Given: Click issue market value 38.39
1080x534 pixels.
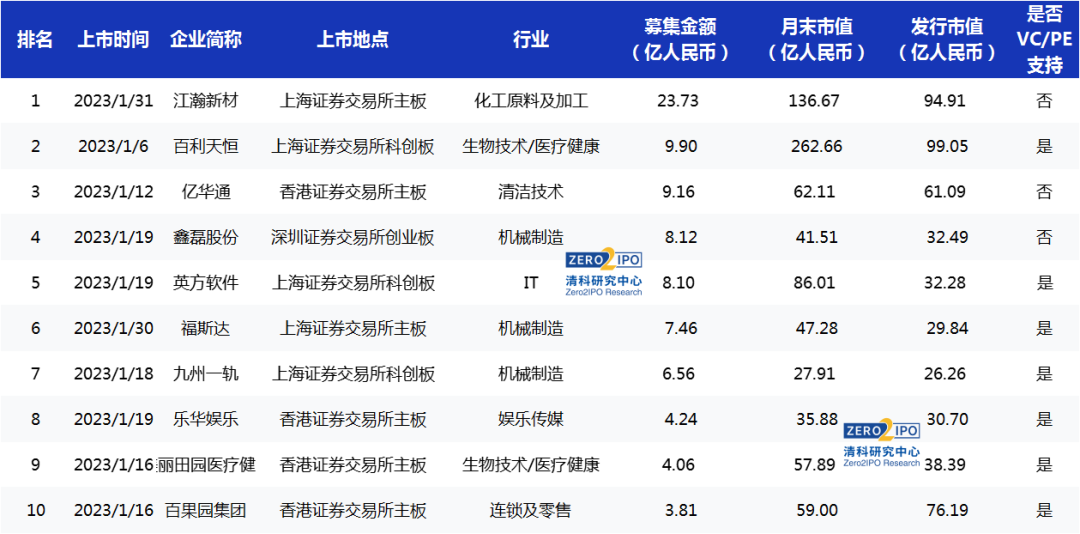Looking at the screenshot, I should coord(947,465).
